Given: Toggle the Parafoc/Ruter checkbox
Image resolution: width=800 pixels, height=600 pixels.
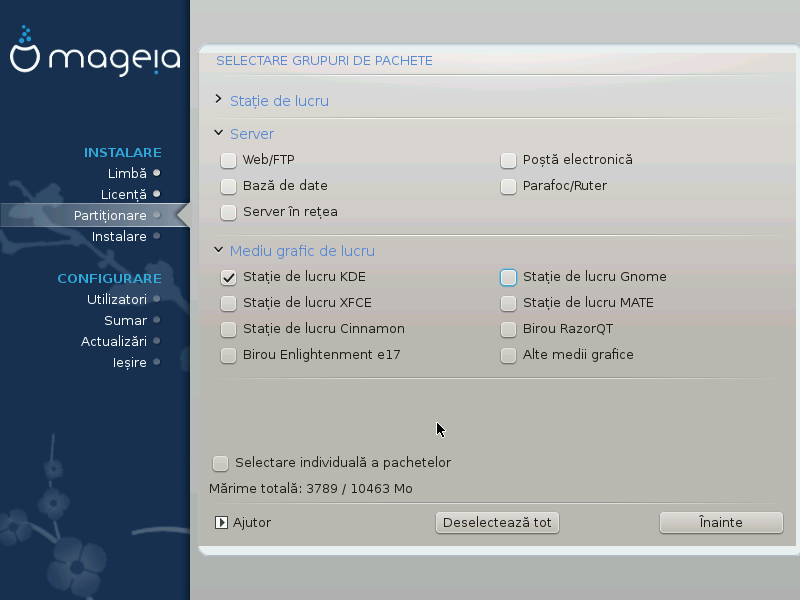Looking at the screenshot, I should pyautogui.click(x=508, y=186).
